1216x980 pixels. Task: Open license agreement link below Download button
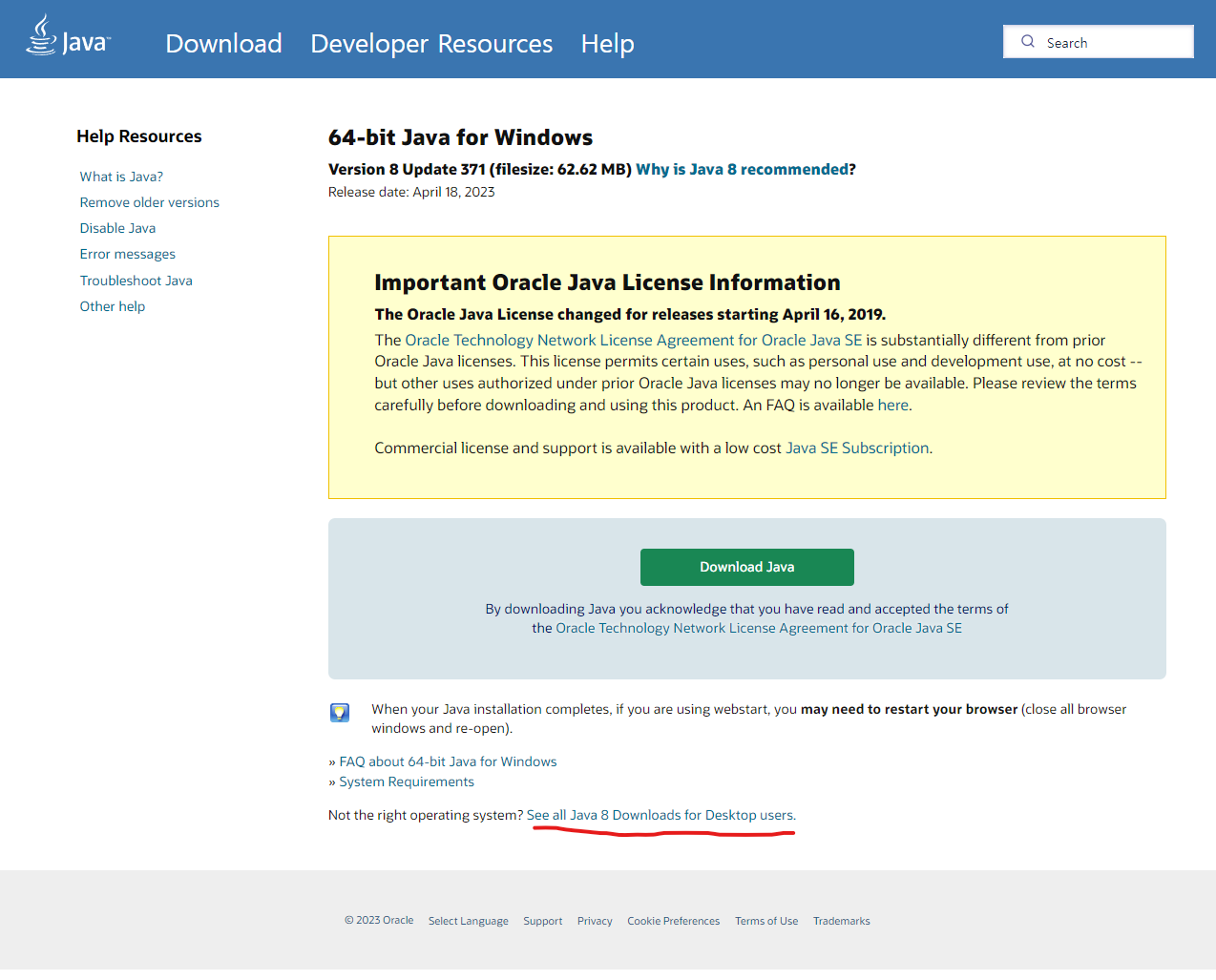coord(759,628)
